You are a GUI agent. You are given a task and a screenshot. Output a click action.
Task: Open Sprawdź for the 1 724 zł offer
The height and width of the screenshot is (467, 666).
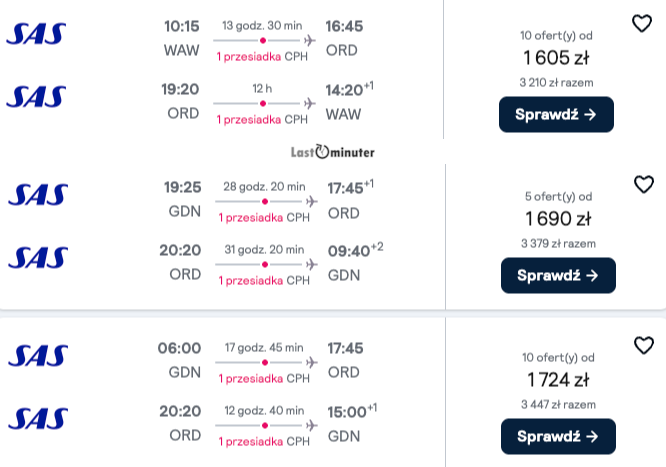click(558, 436)
